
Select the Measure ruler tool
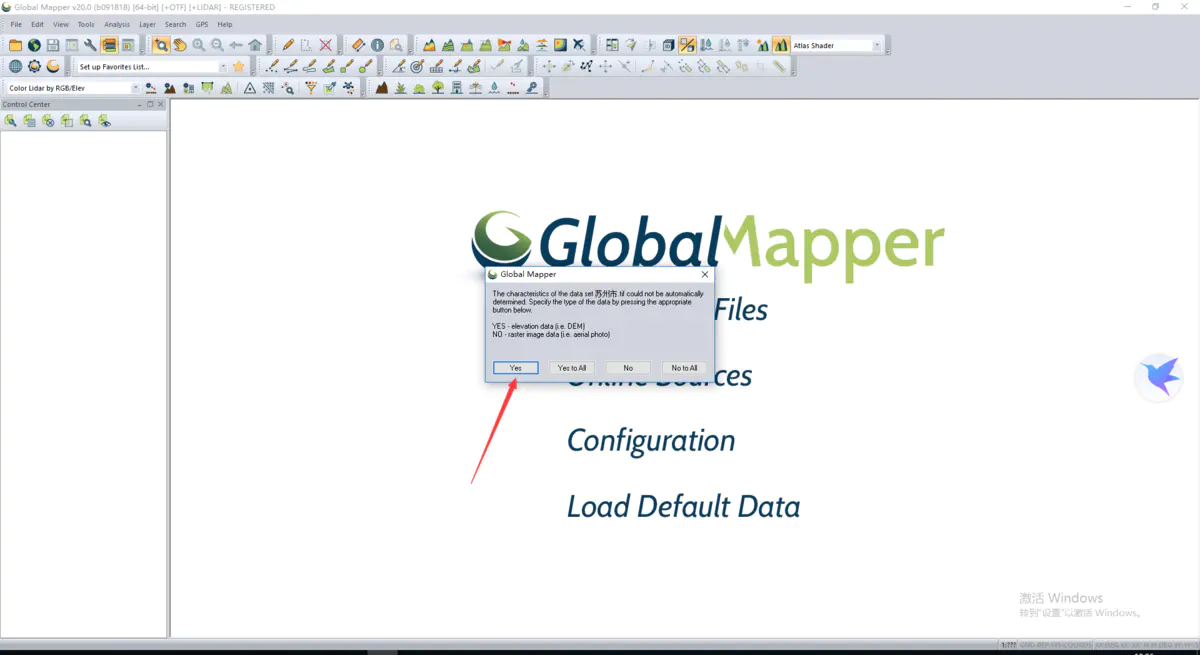point(359,45)
